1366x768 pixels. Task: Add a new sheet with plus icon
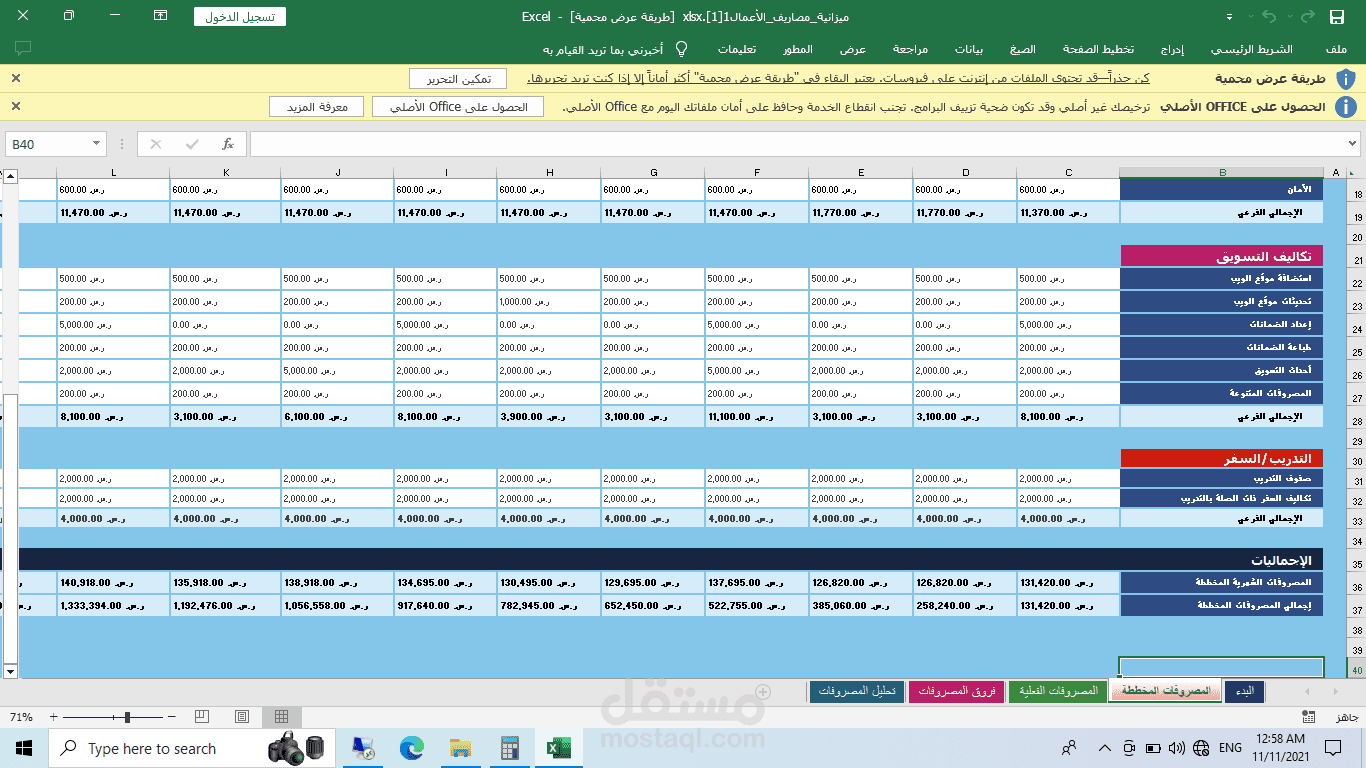pos(763,691)
